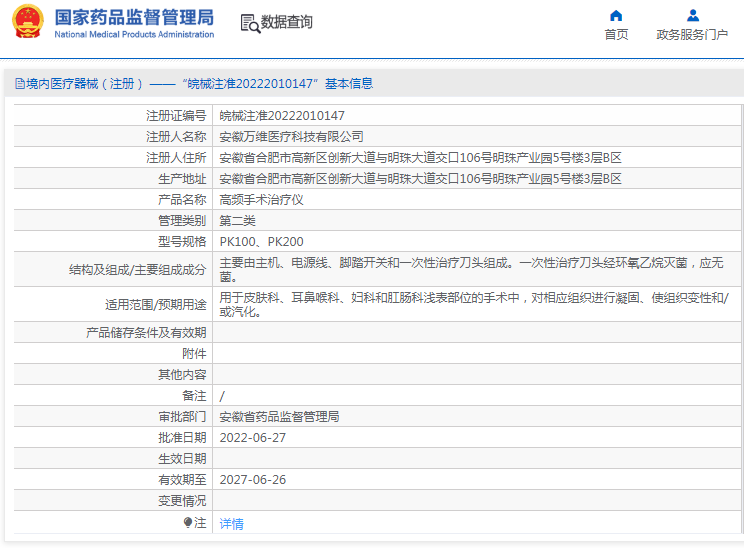The image size is (744, 548).
Task: Open the 详情 link
Action: [x=232, y=523]
